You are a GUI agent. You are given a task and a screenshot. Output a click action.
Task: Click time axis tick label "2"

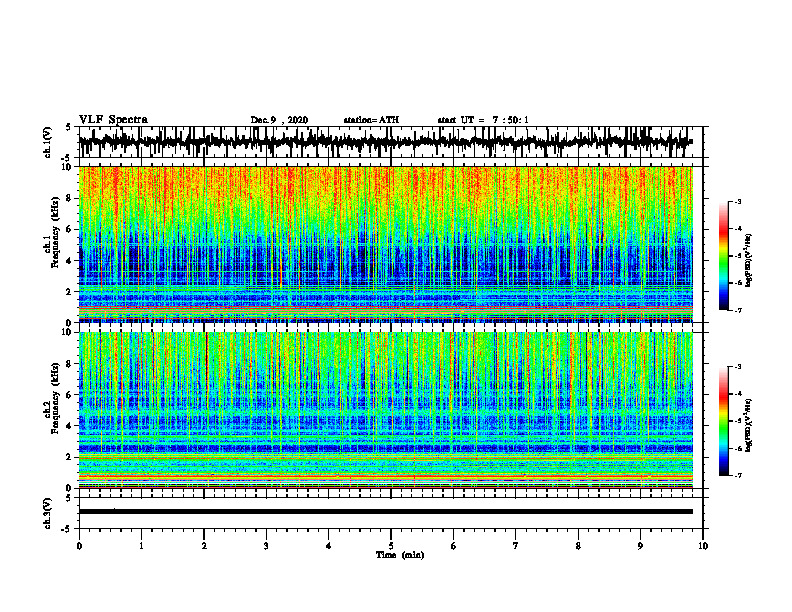pos(204,546)
